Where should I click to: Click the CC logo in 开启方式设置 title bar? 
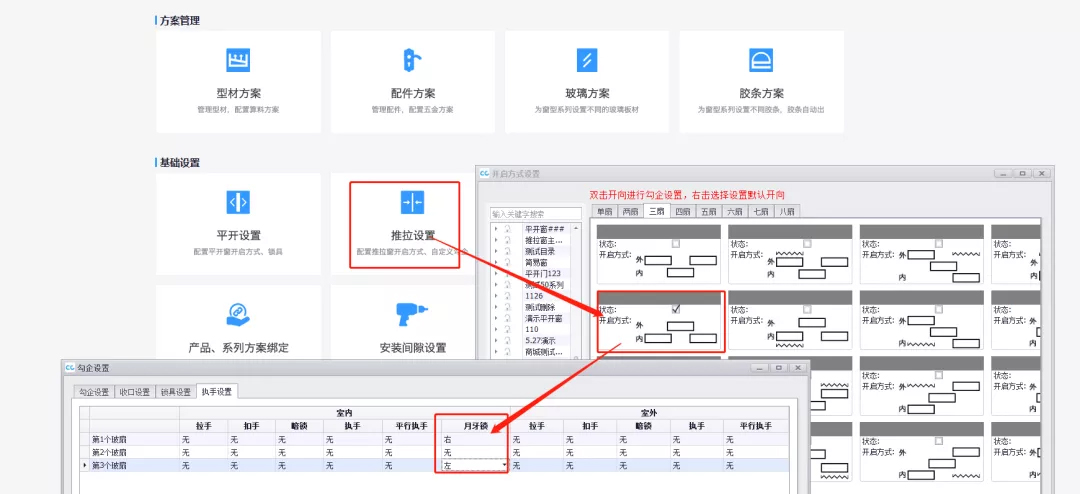(x=485, y=174)
